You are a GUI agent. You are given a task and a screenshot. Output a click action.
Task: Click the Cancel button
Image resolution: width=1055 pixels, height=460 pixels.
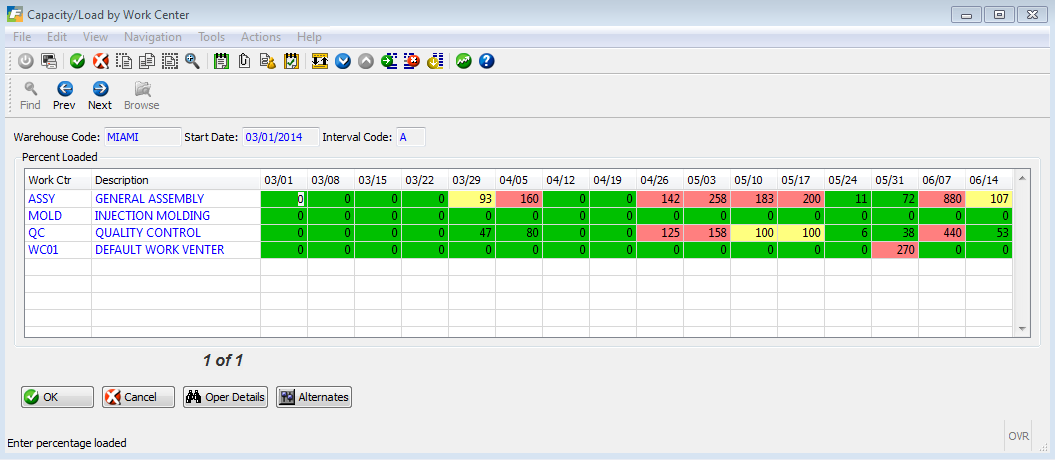click(138, 397)
